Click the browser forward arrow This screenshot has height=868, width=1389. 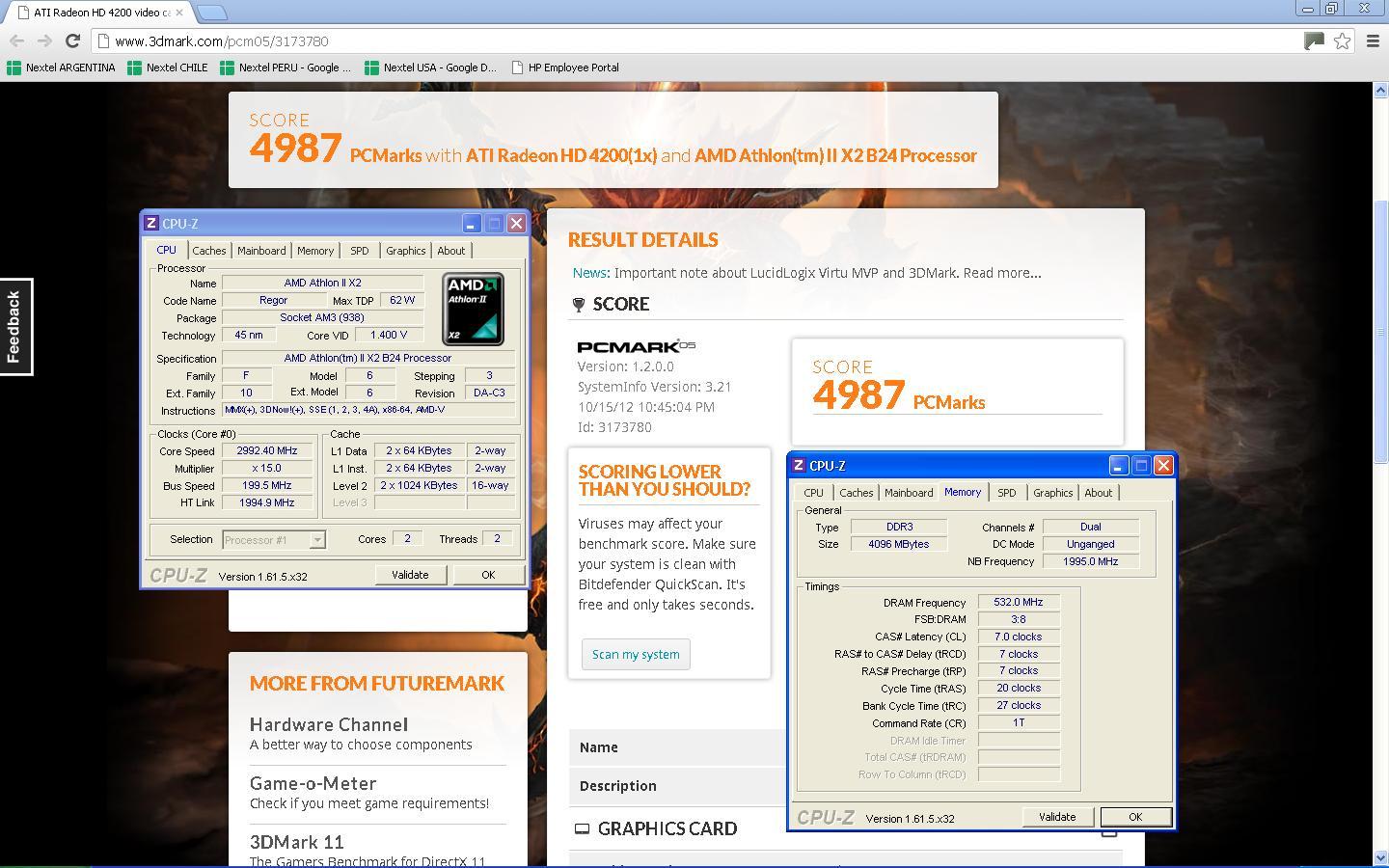pos(44,41)
